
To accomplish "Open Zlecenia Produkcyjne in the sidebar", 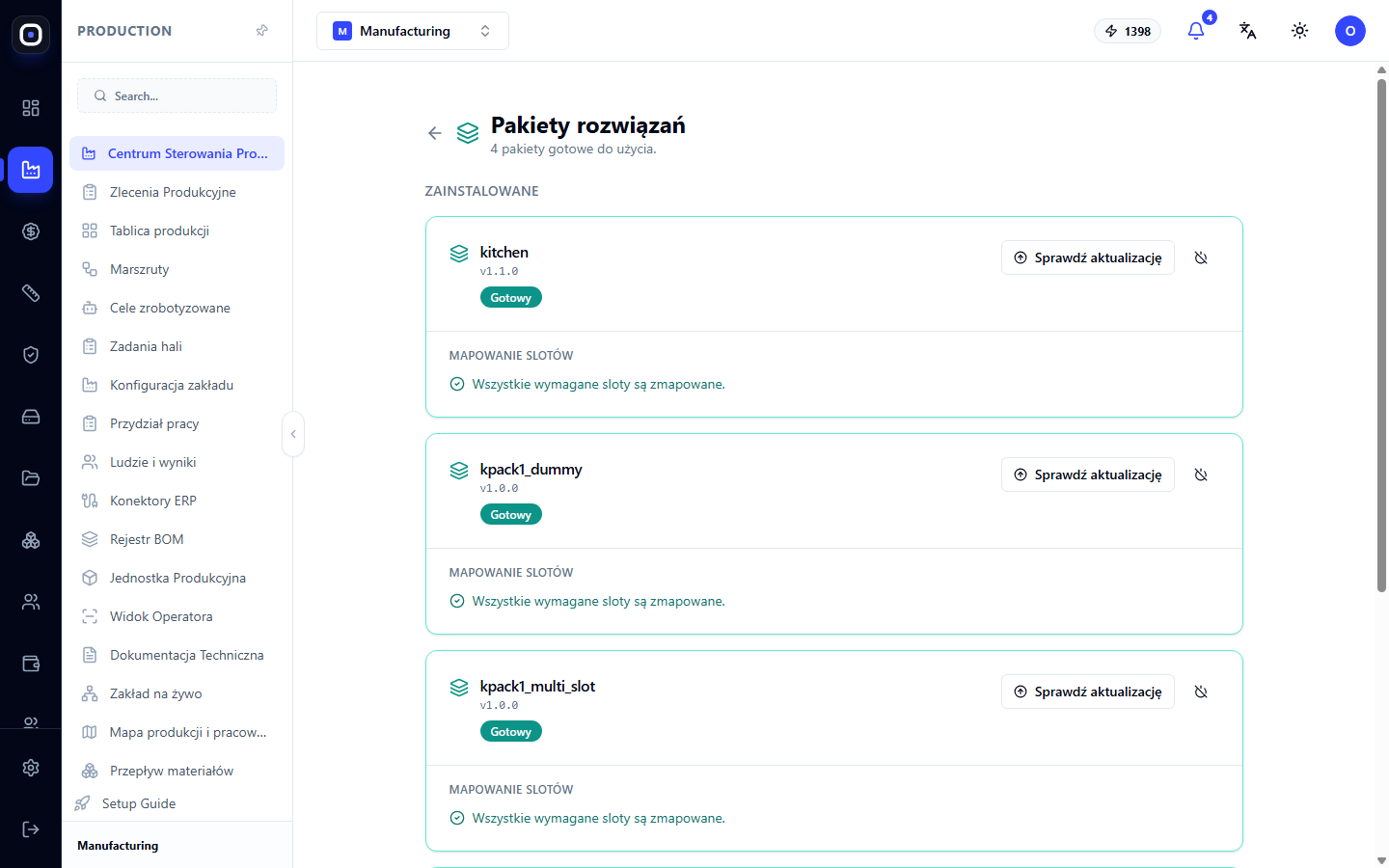I will 177,192.
